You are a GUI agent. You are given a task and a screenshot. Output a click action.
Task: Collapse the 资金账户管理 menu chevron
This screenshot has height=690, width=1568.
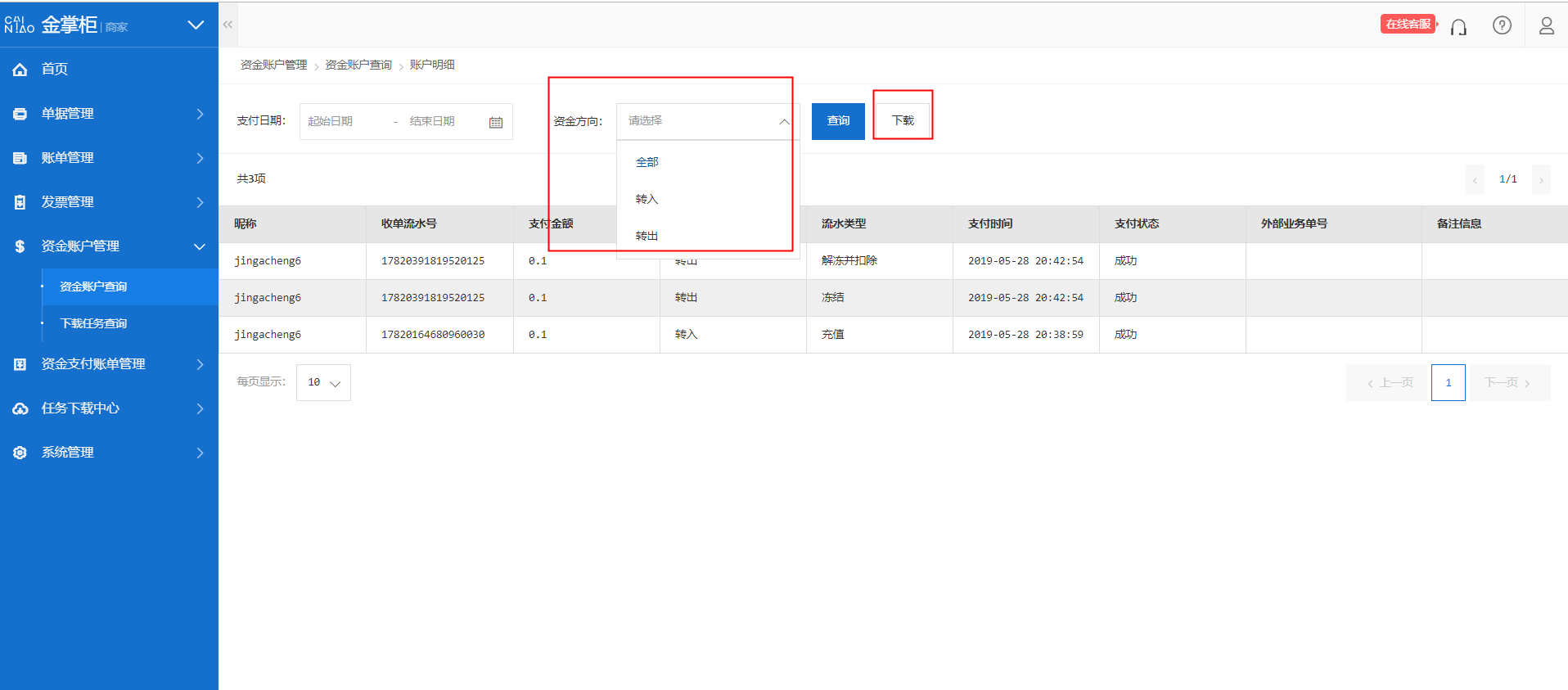(x=200, y=246)
